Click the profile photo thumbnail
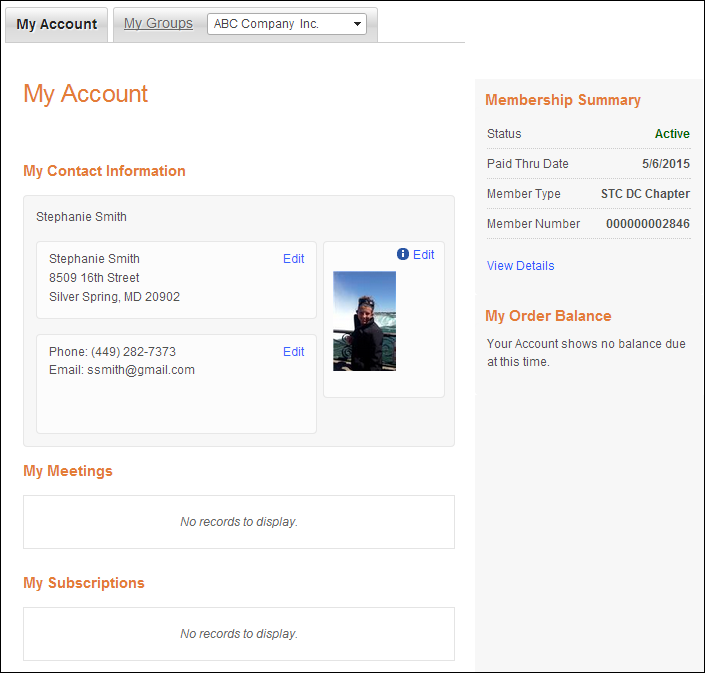This screenshot has width=705, height=673. click(x=365, y=321)
